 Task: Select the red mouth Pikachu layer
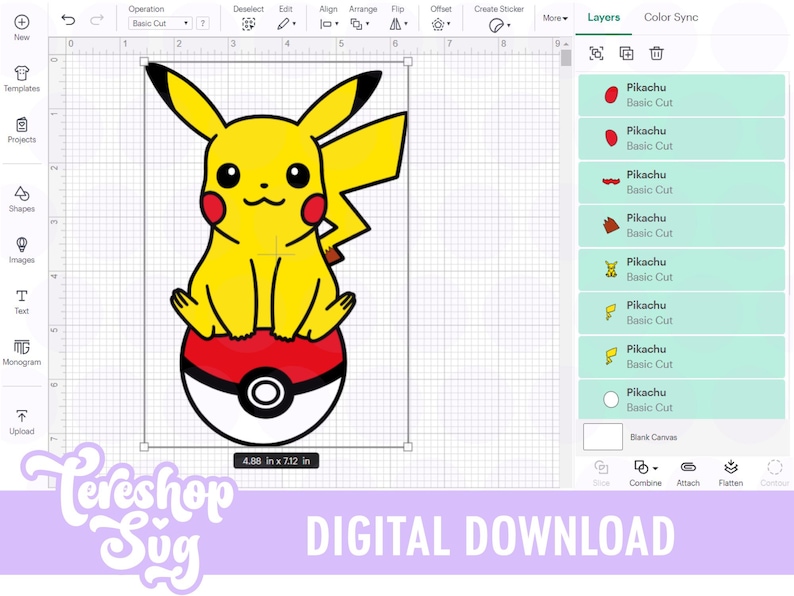tap(682, 182)
